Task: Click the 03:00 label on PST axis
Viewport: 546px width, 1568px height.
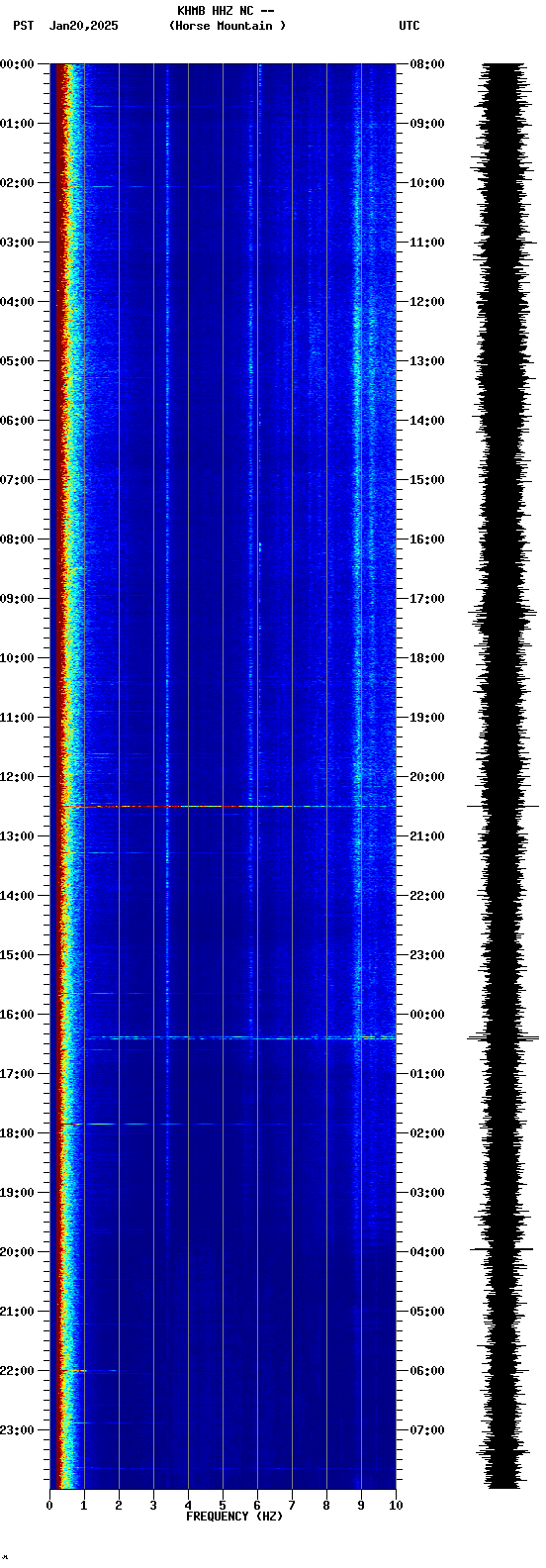Action: [x=18, y=243]
